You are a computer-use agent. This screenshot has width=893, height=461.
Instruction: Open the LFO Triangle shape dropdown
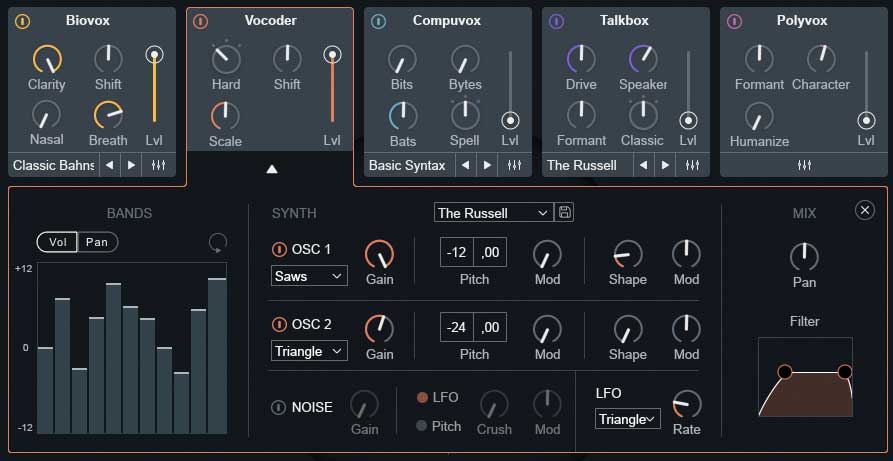628,419
